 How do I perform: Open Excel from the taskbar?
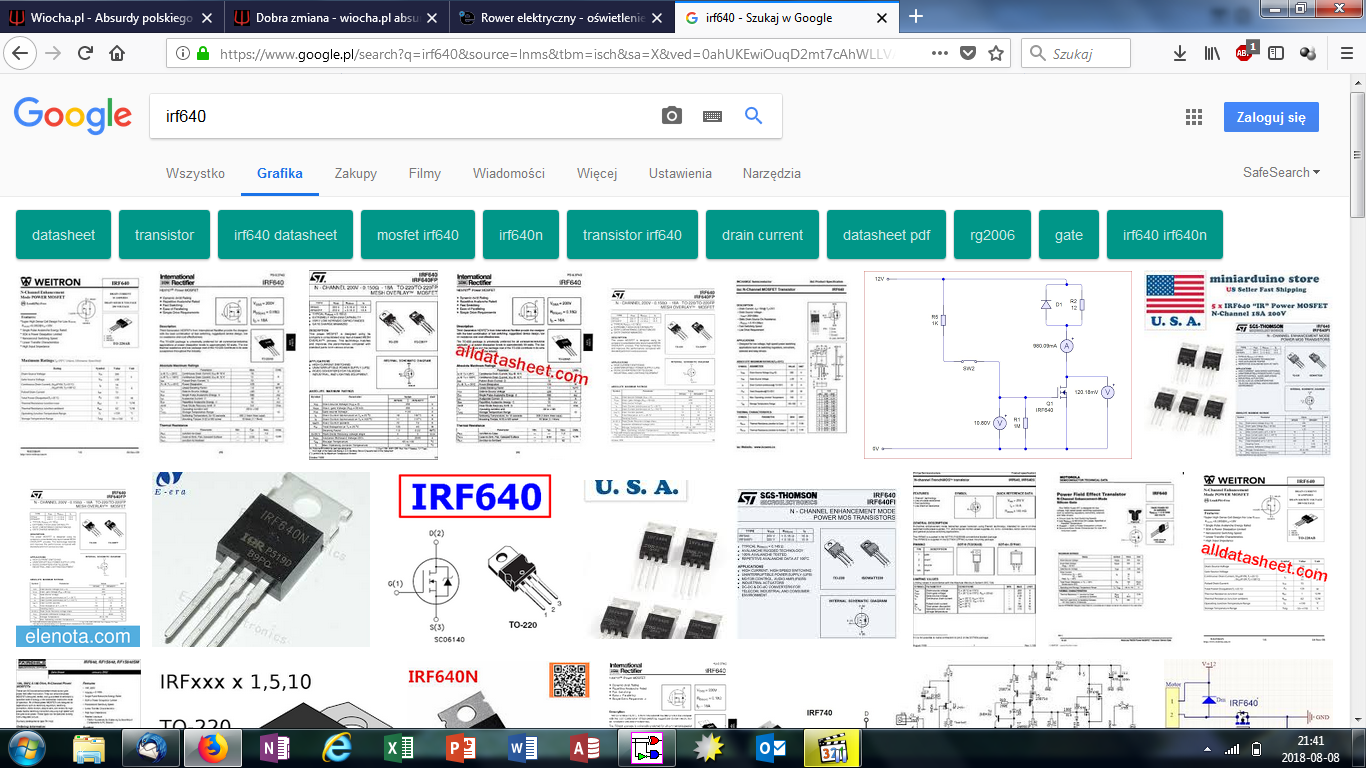coord(399,748)
